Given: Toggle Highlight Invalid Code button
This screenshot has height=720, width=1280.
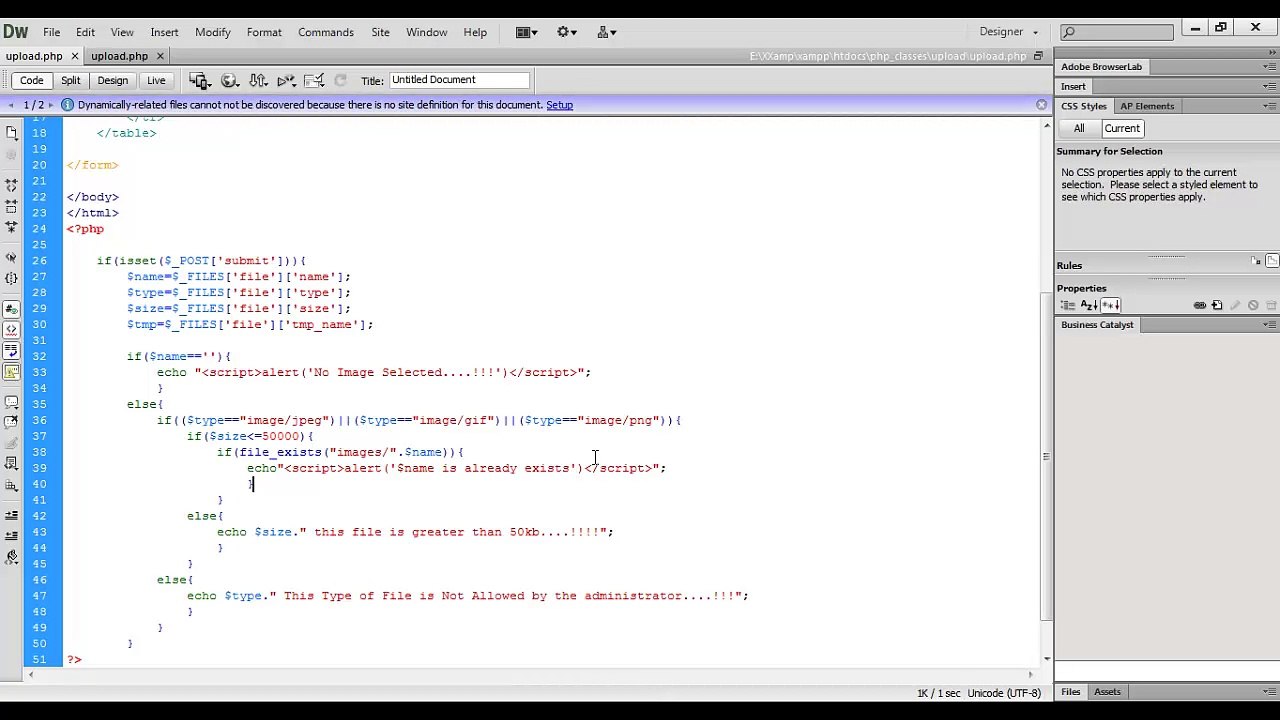Looking at the screenshot, I should 12,330.
